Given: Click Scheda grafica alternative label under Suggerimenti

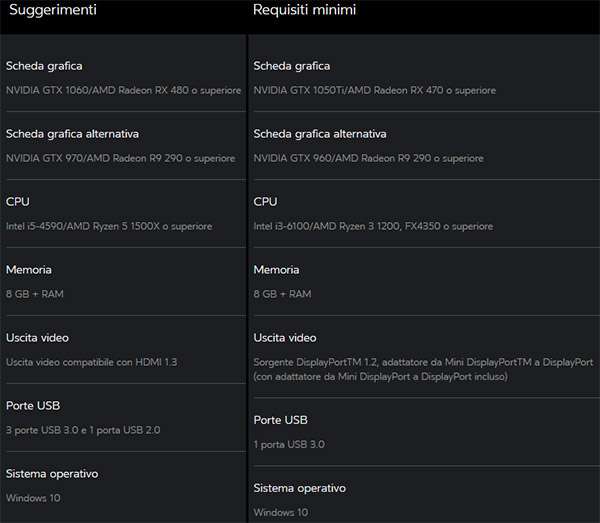Looking at the screenshot, I should [72, 134].
